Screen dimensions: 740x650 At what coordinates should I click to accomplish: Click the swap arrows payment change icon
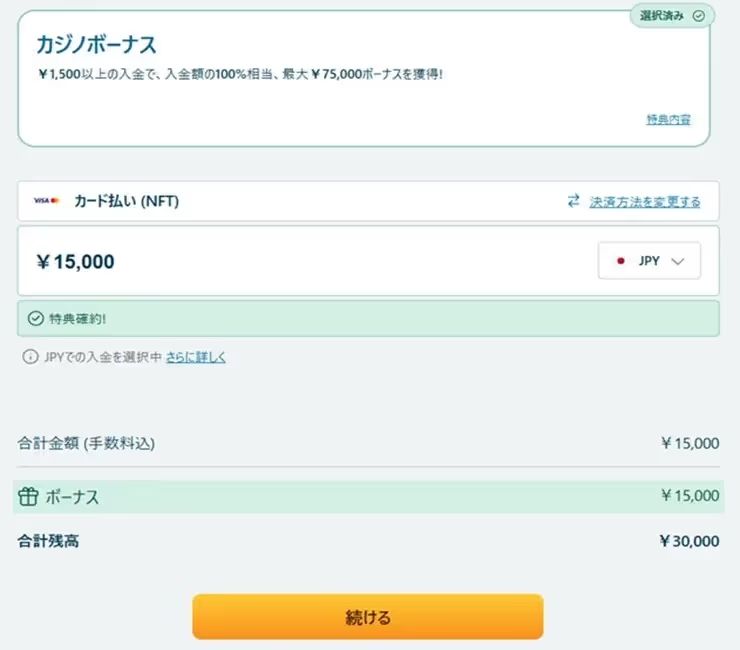pos(573,201)
